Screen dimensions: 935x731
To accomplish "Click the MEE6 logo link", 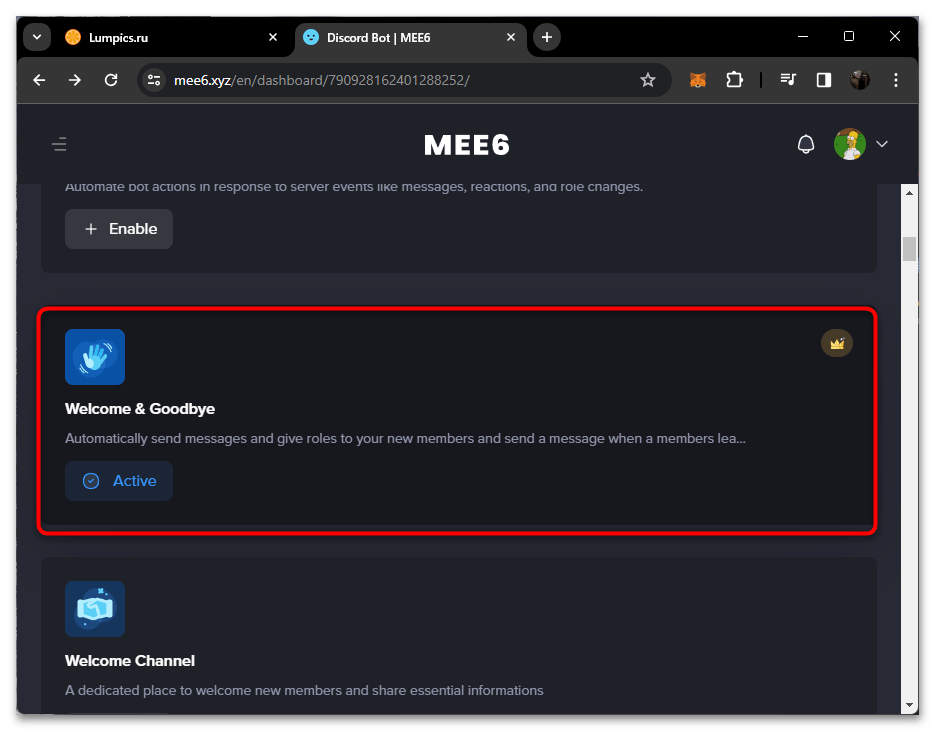I will click(x=467, y=145).
